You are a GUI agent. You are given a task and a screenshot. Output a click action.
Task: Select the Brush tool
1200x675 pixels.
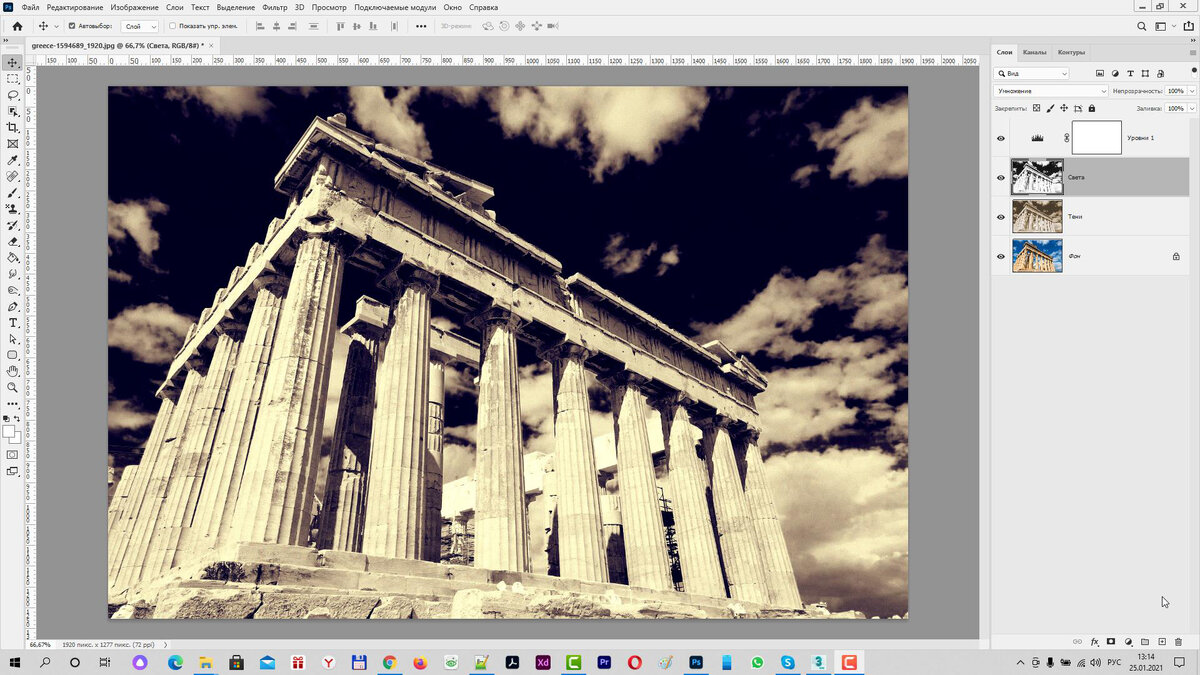[13, 192]
